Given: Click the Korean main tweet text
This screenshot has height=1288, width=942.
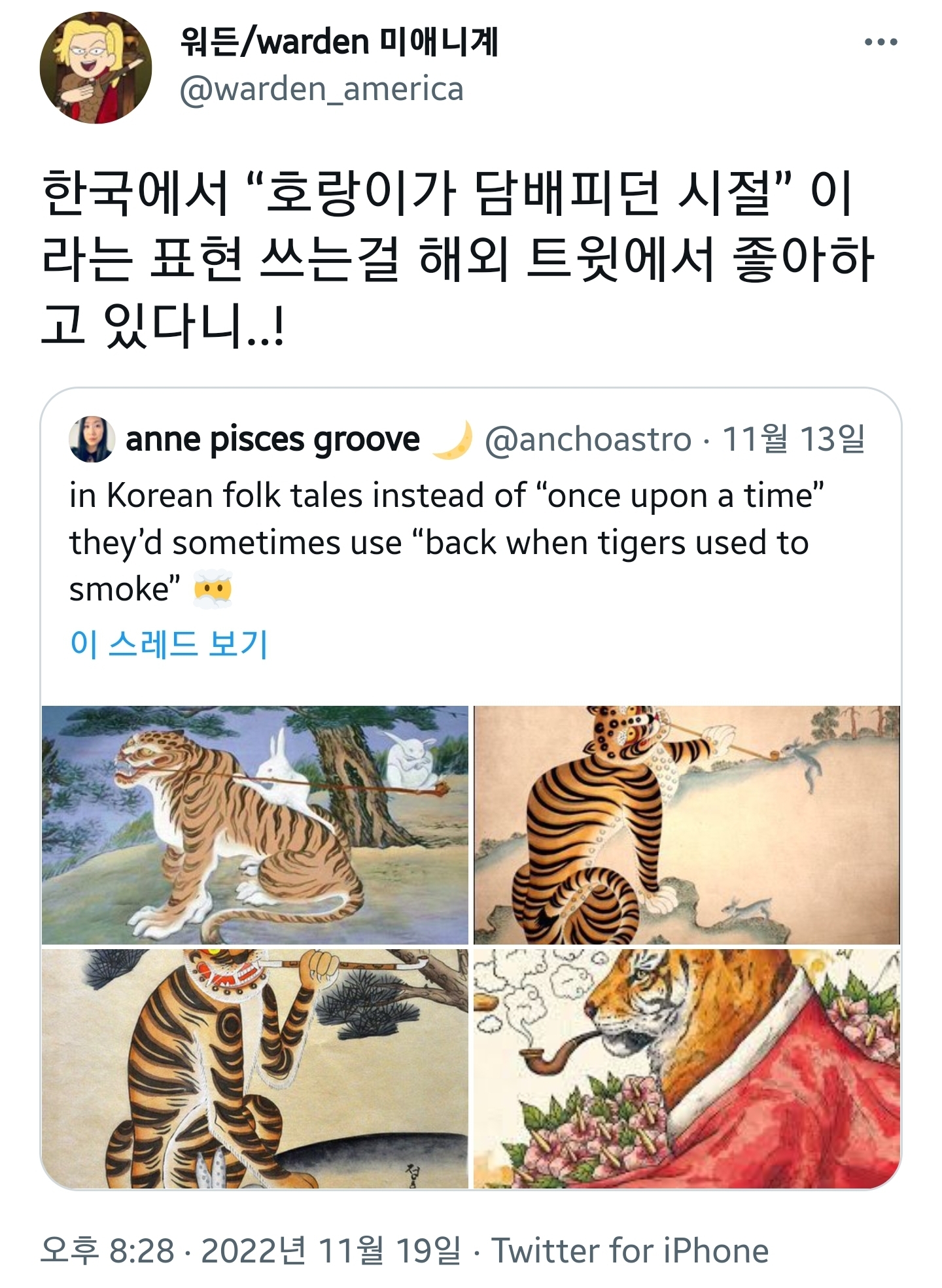Looking at the screenshot, I should (x=458, y=258).
